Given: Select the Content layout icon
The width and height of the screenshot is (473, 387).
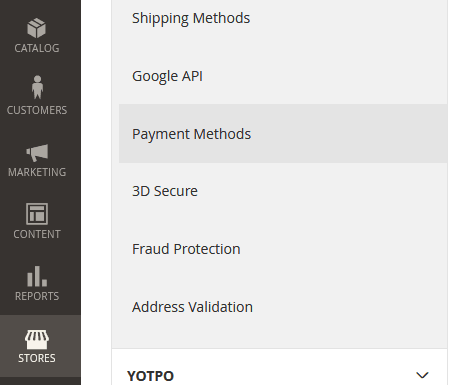Looking at the screenshot, I should click(x=37, y=214).
